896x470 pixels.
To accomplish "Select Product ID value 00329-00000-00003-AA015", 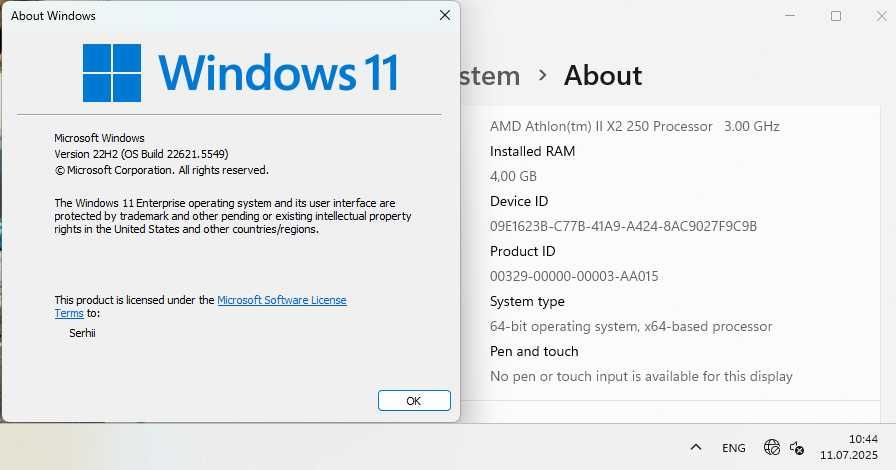I will pyautogui.click(x=574, y=276).
